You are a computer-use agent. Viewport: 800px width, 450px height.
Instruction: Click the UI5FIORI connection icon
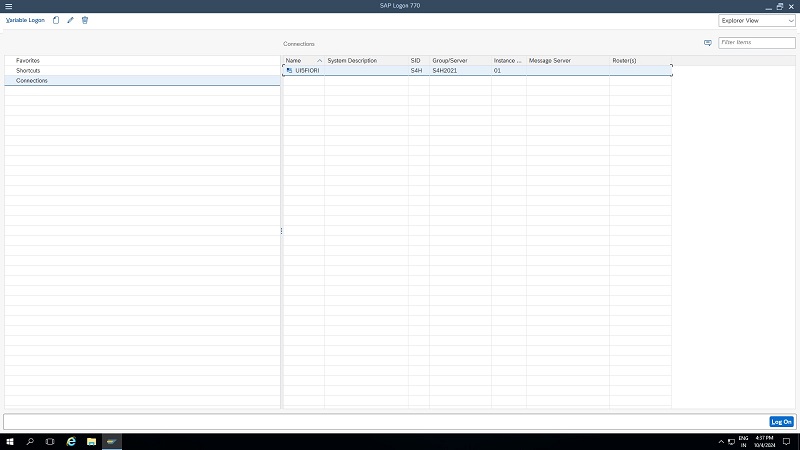pos(289,70)
